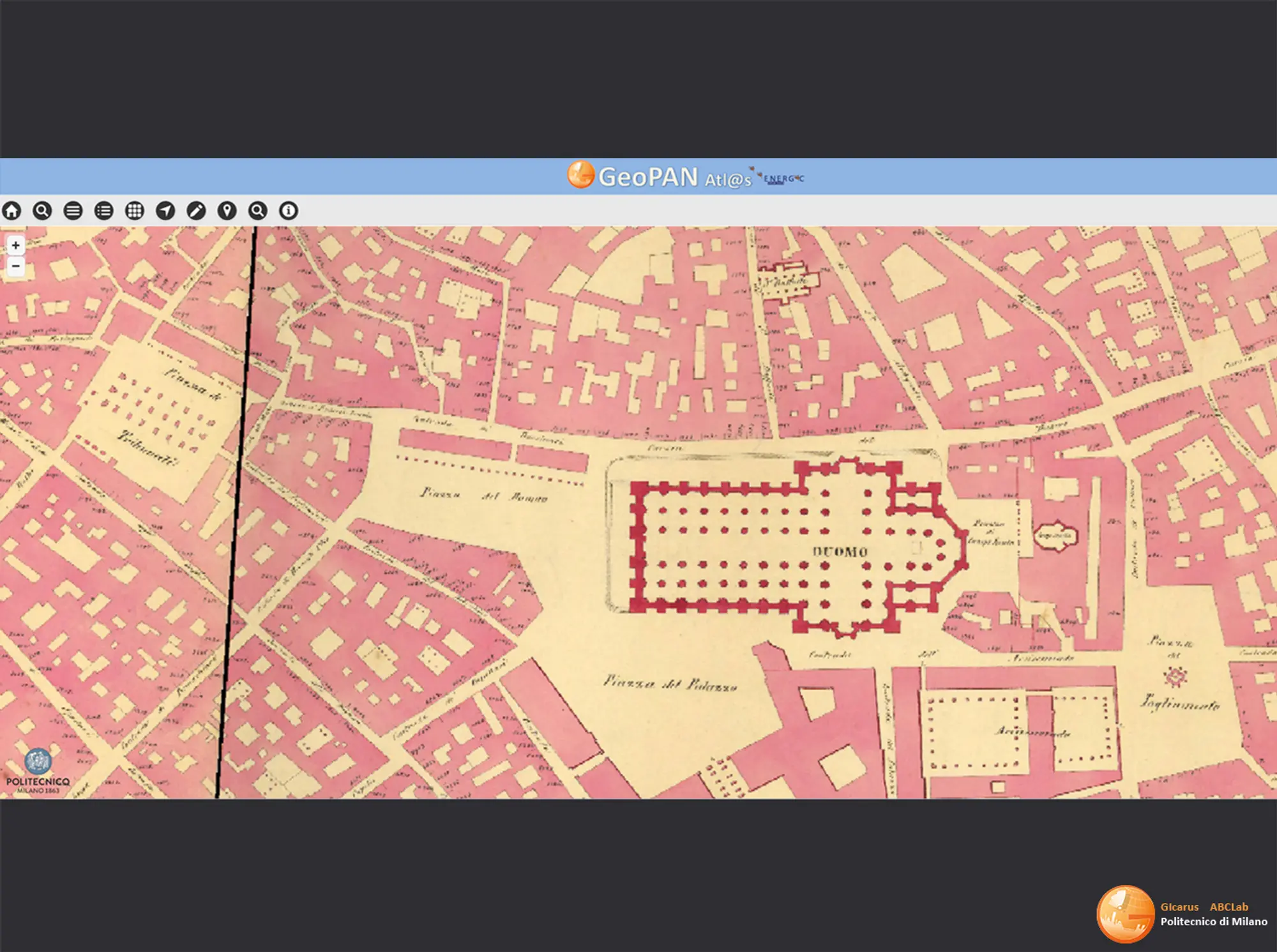Open the information (i) icon
The width and height of the screenshot is (1277, 952).
[x=289, y=211]
